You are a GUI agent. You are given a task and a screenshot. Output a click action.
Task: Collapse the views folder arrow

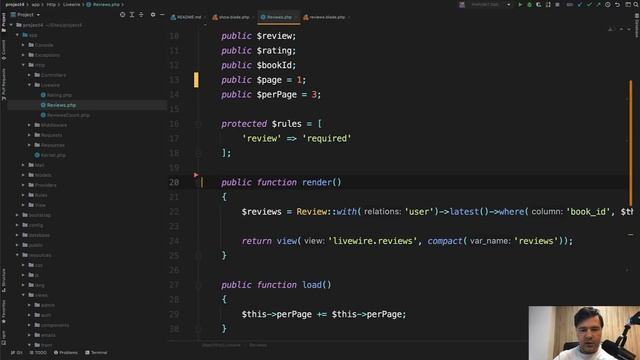pyautogui.click(x=23, y=295)
